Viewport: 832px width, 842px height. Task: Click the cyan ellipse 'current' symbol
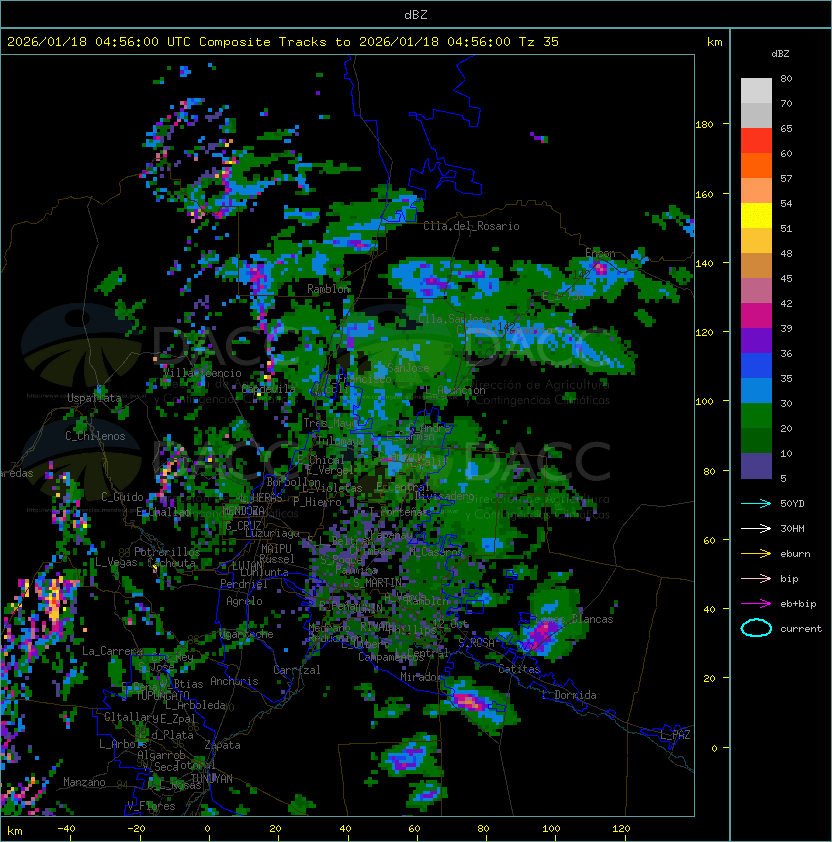756,628
